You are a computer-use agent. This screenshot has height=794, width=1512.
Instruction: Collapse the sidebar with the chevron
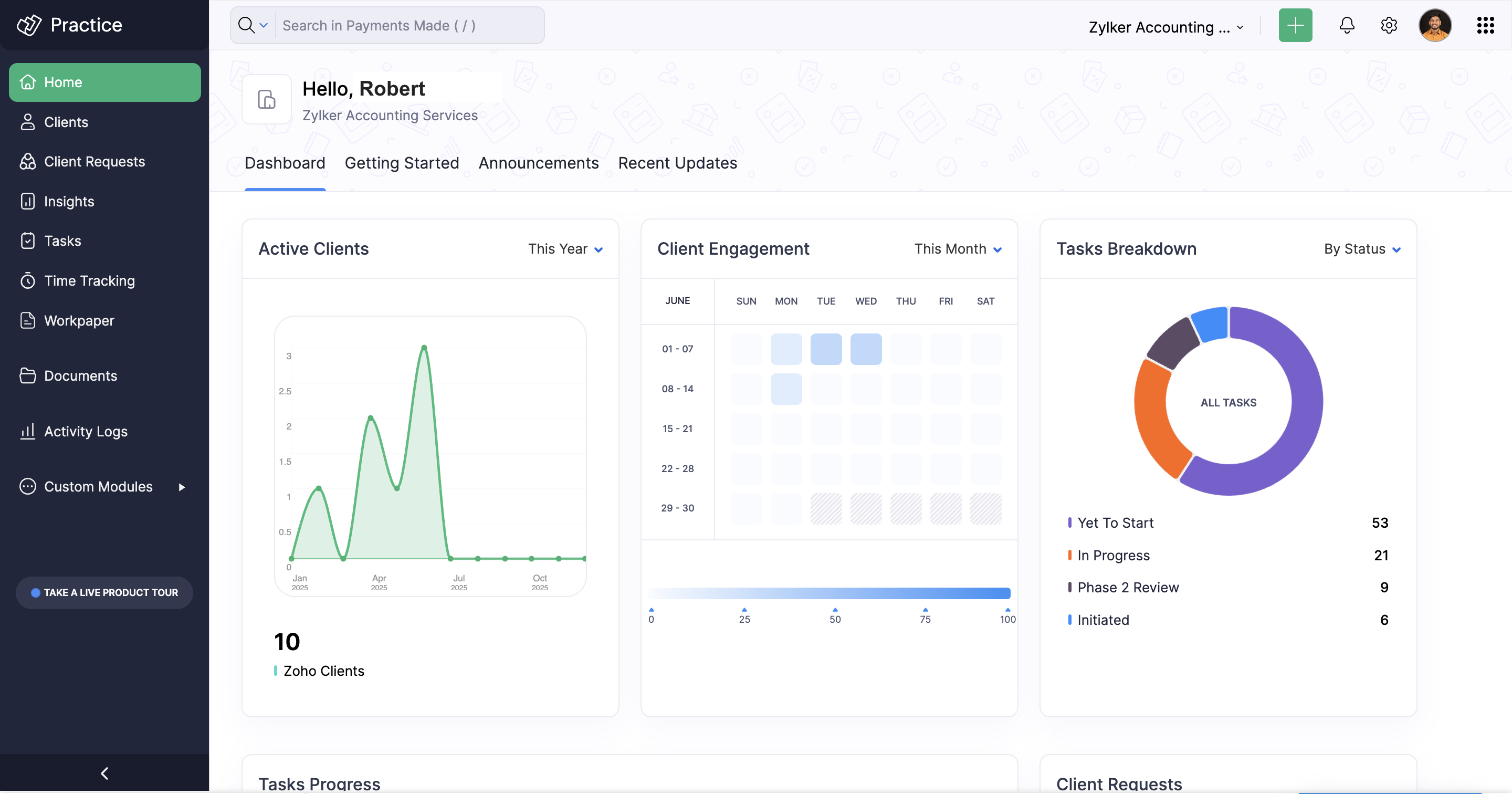pos(104,773)
